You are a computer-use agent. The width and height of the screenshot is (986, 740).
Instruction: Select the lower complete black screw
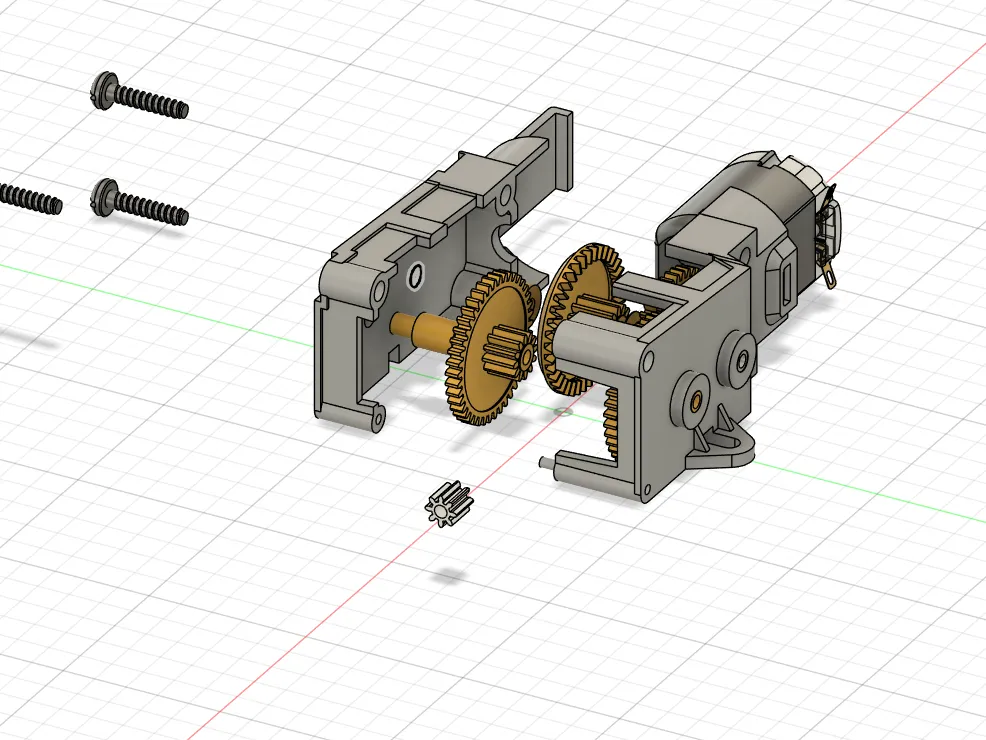click(139, 201)
